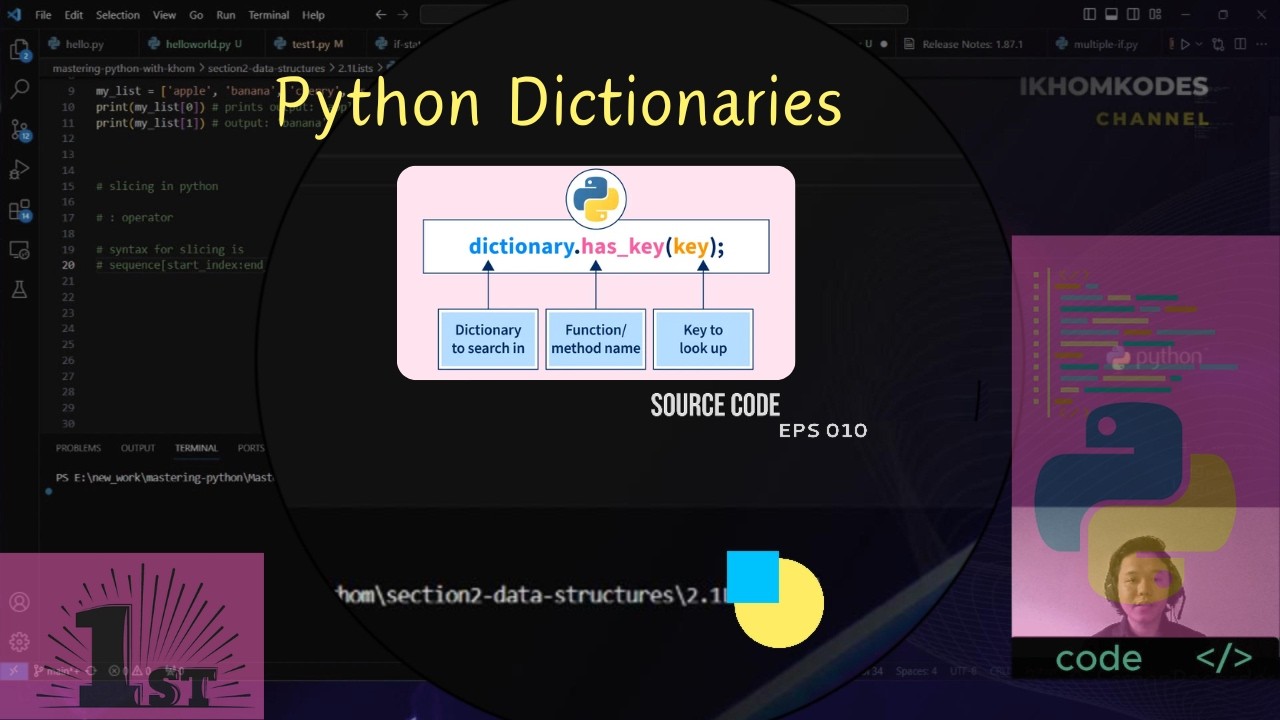Image resolution: width=1280 pixels, height=720 pixels.
Task: Open the Source Control view
Action: (19, 129)
